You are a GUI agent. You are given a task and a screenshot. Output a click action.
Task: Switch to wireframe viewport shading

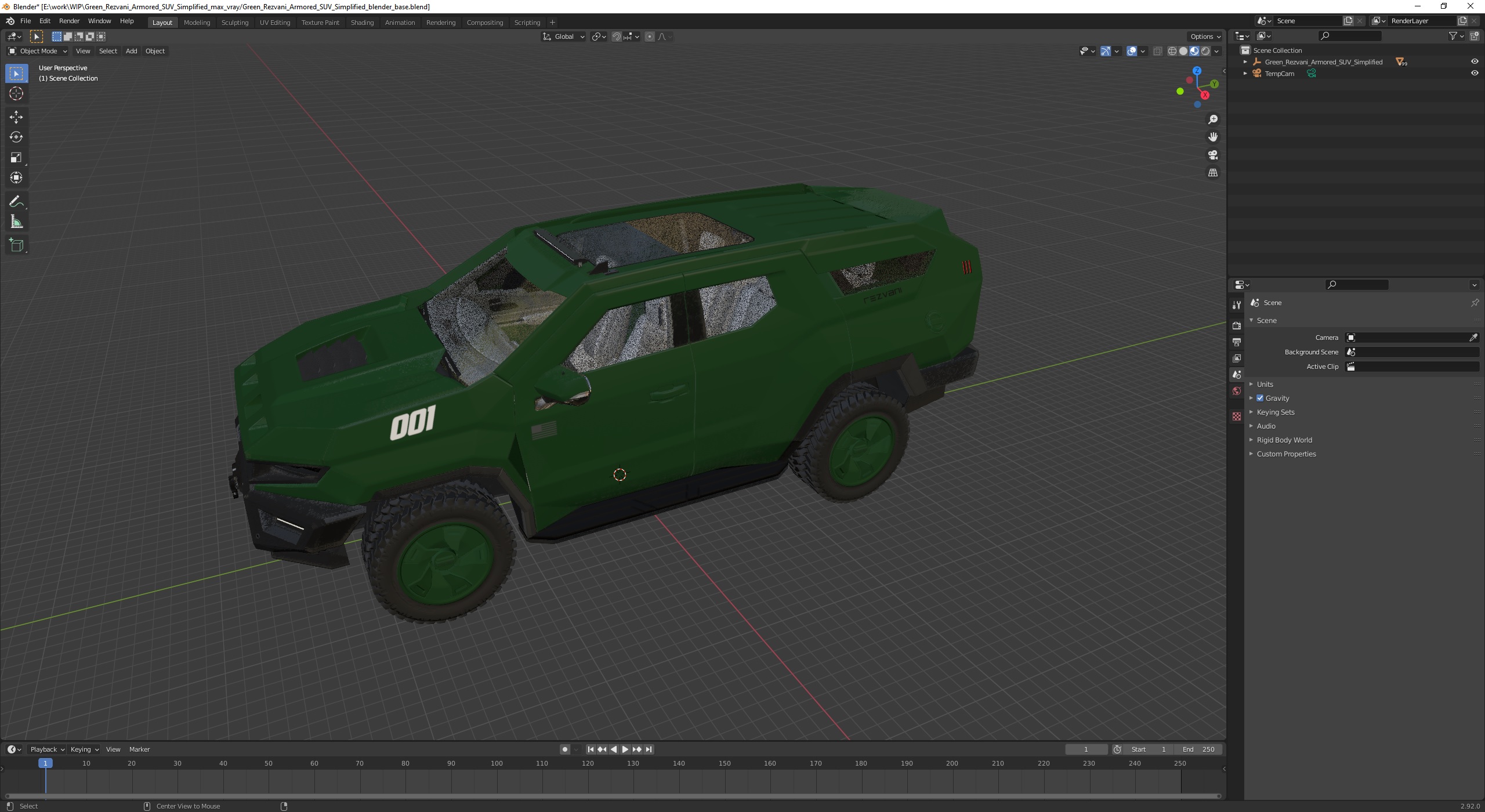pos(1172,51)
